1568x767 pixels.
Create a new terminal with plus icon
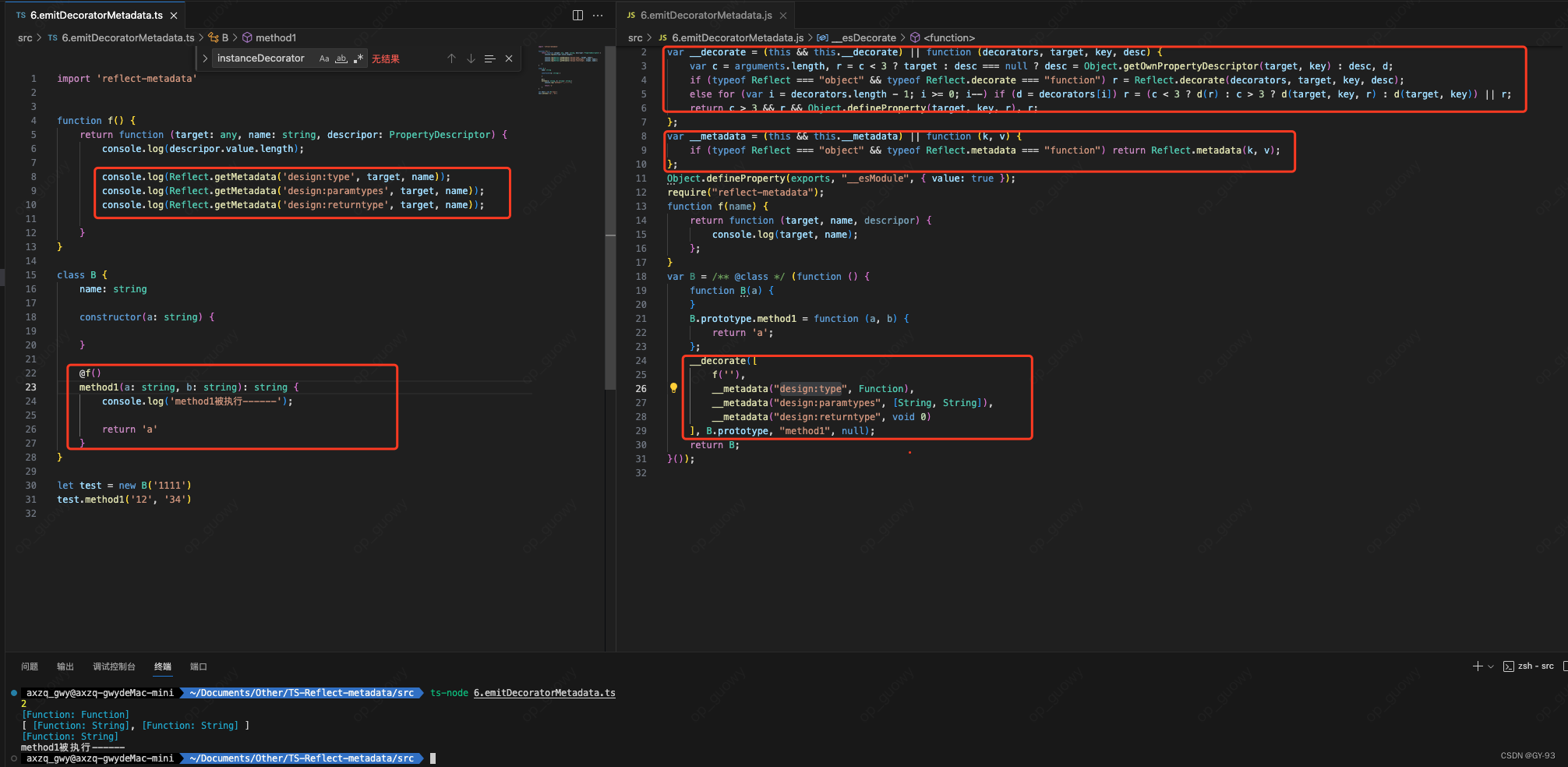1478,666
